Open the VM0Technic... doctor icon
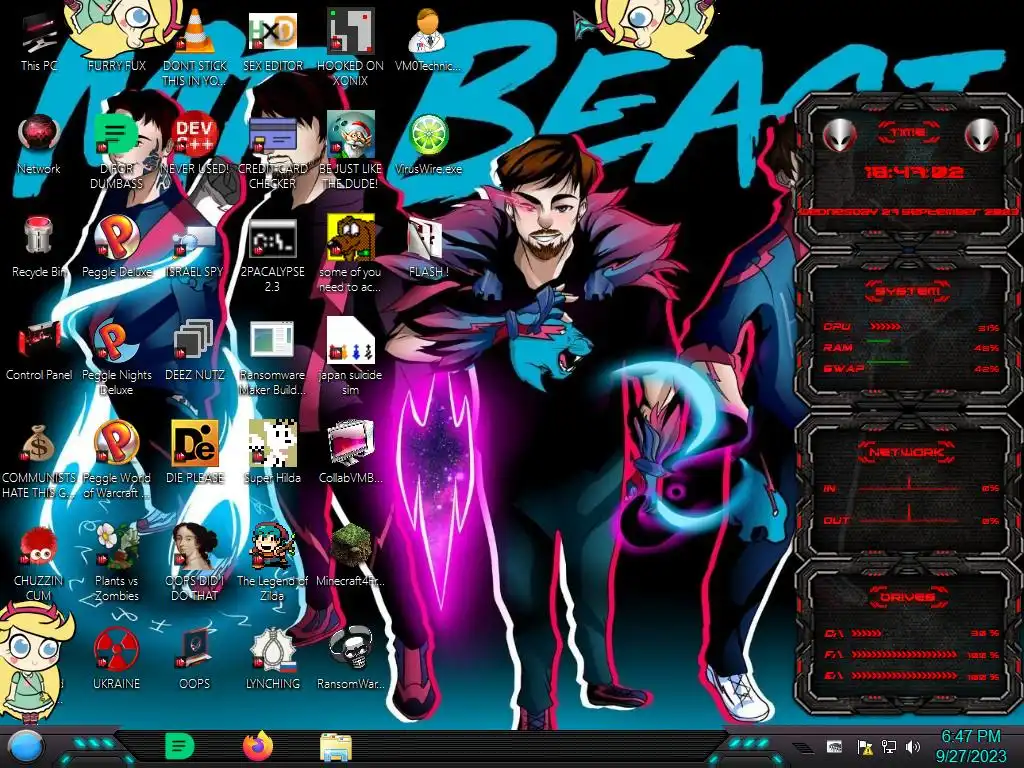This screenshot has height=768, width=1024. [428, 31]
